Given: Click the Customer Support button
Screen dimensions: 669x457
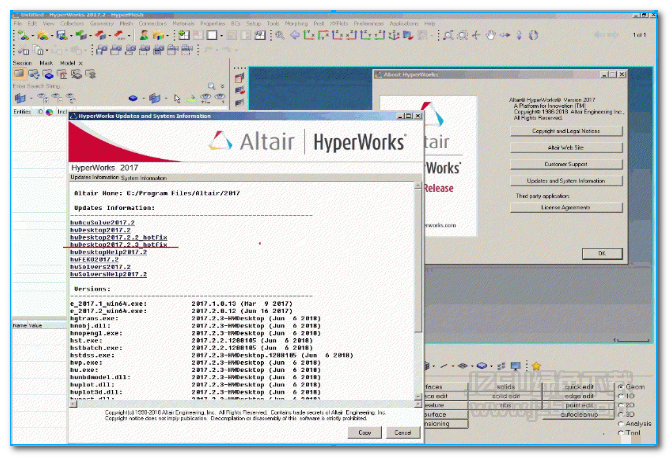Looking at the screenshot, I should pos(566,164).
